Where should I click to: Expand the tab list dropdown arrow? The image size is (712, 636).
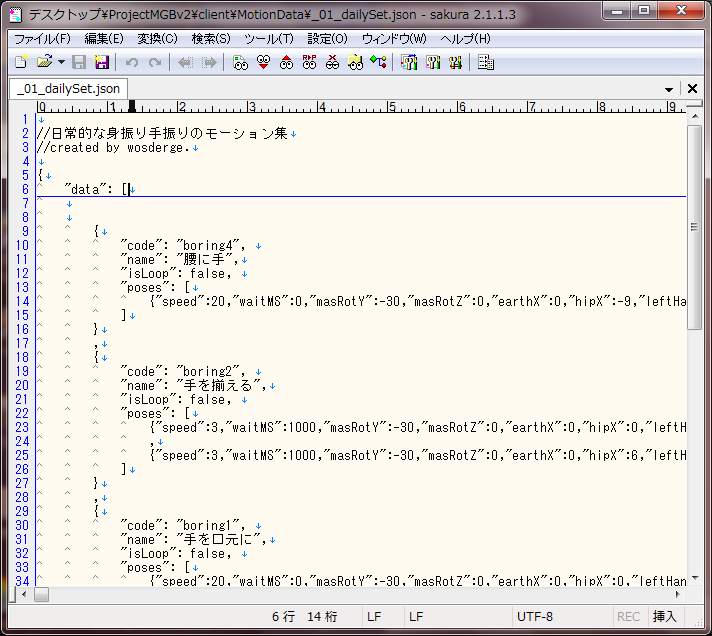[669, 90]
